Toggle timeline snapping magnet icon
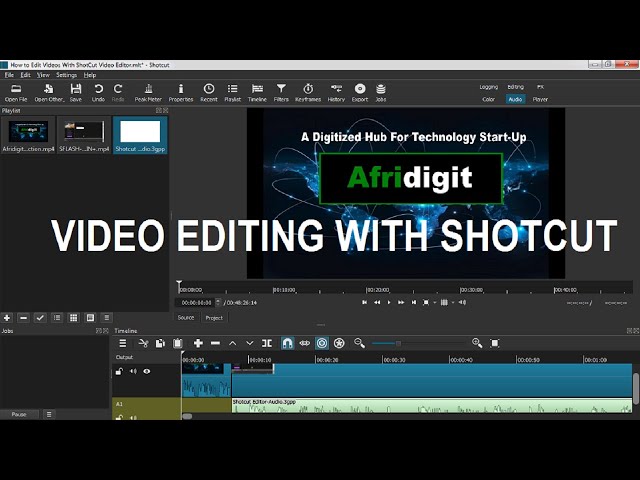This screenshot has width=640, height=480. [287, 343]
